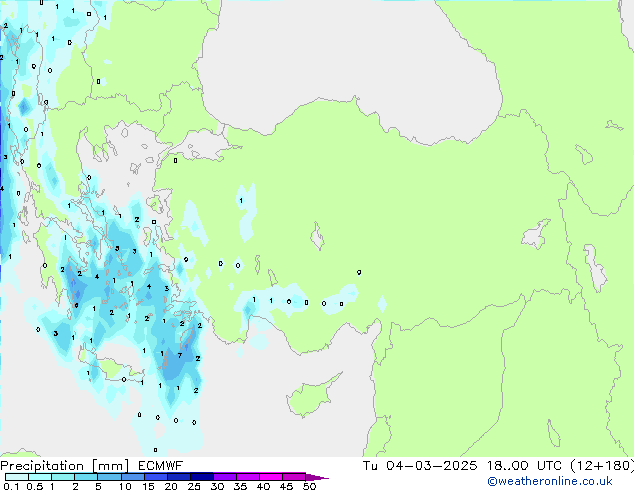Select the 35–40 mm magenta legend swatch
Screen dimensions: 634x490
pyautogui.click(x=248, y=477)
